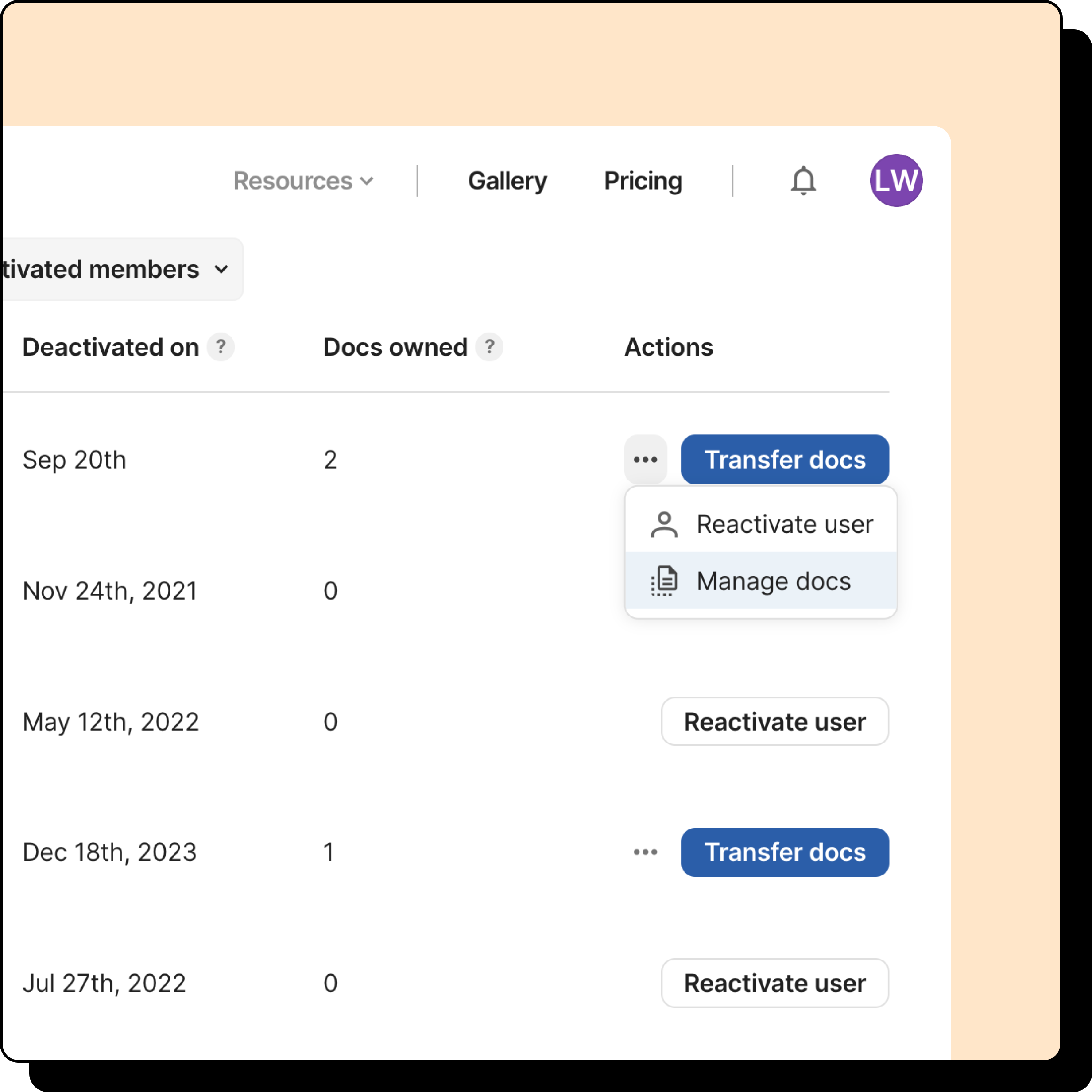The width and height of the screenshot is (1092, 1092).
Task: Open the notifications bell
Action: pos(802,181)
